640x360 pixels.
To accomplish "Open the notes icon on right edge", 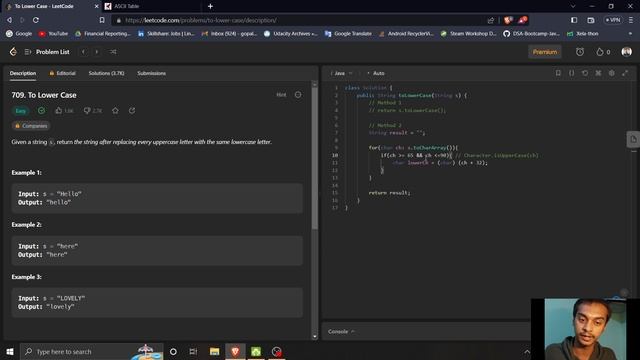I will 633,140.
